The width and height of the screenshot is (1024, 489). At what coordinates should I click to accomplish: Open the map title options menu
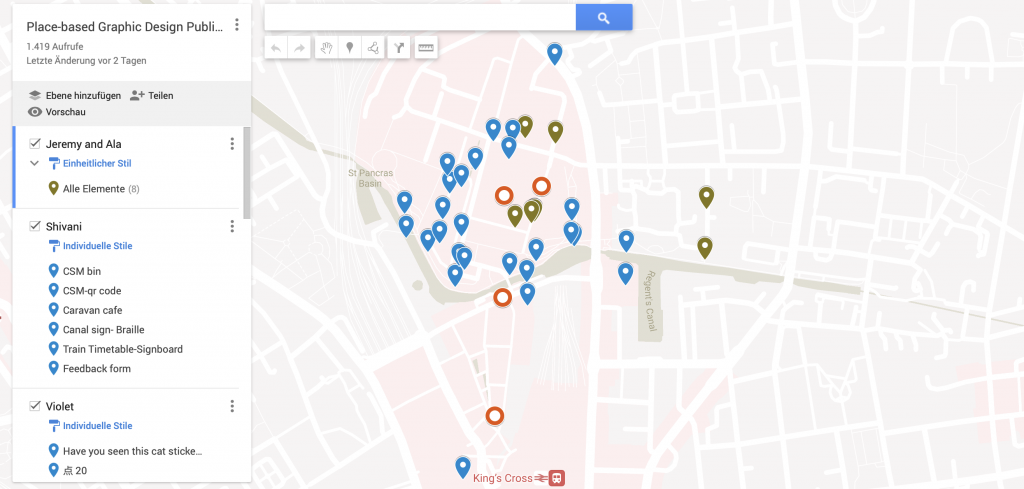pyautogui.click(x=237, y=25)
